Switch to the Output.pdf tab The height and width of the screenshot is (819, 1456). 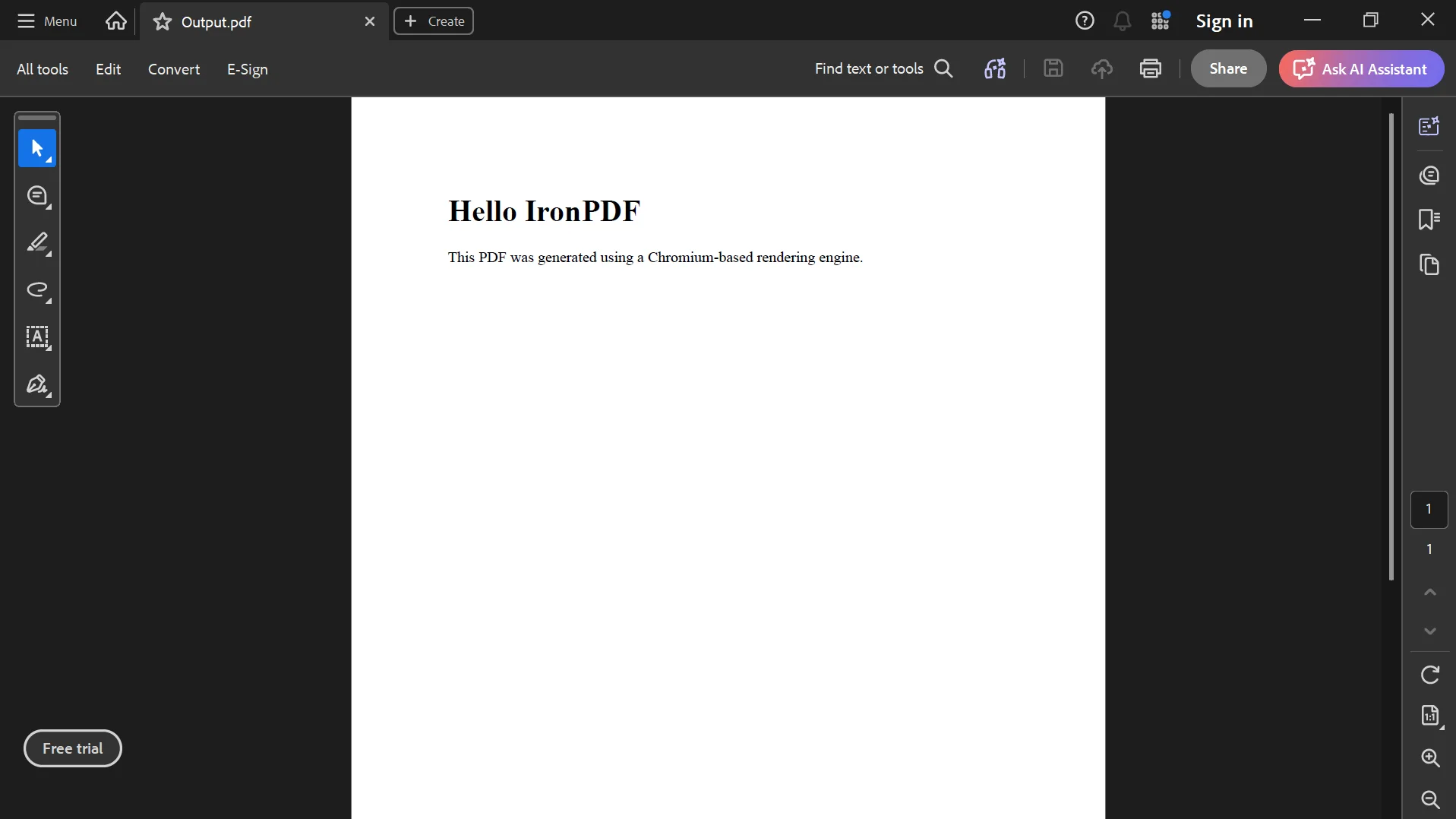point(264,22)
